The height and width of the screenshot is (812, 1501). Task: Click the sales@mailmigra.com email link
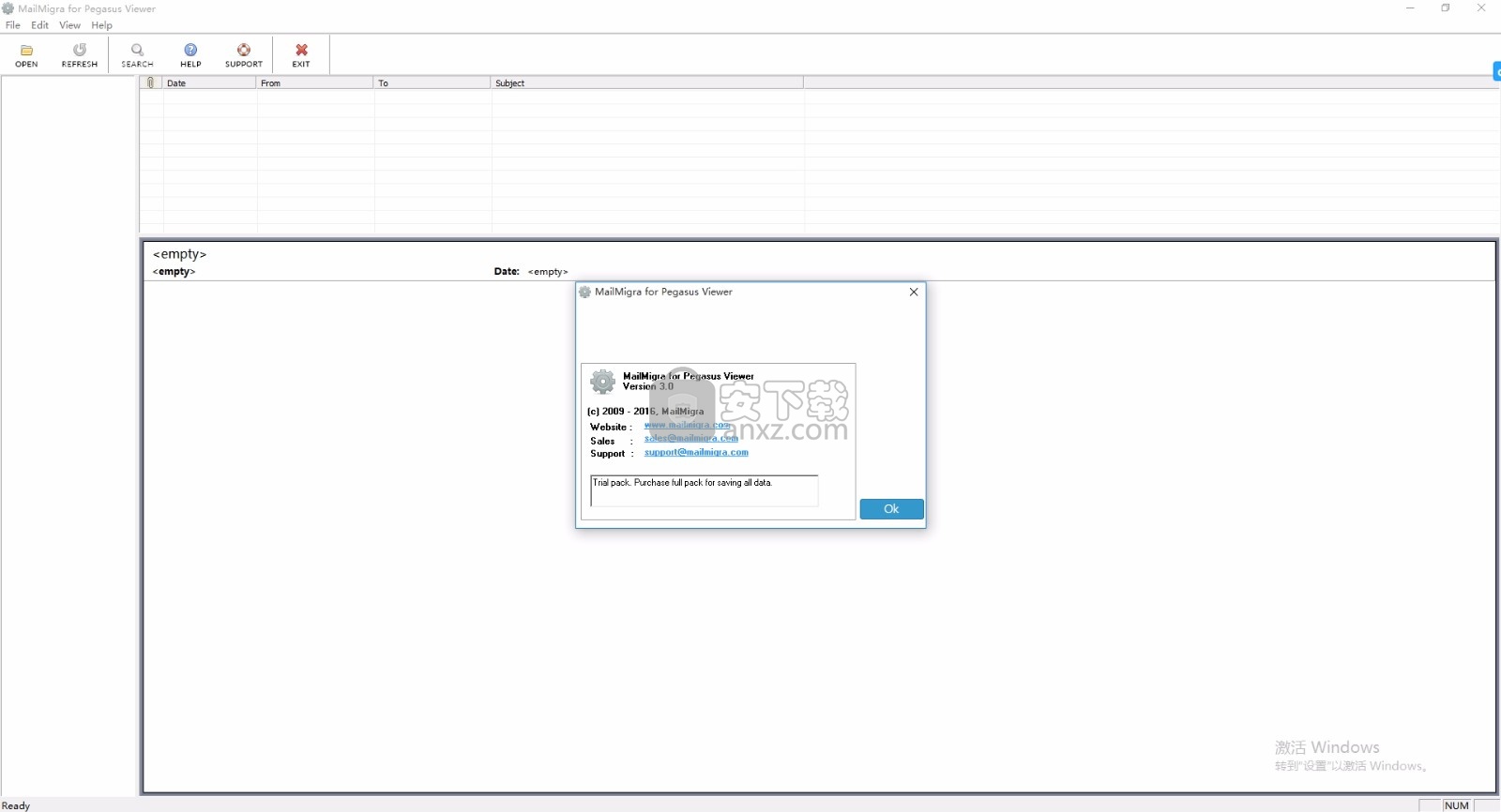(x=690, y=439)
